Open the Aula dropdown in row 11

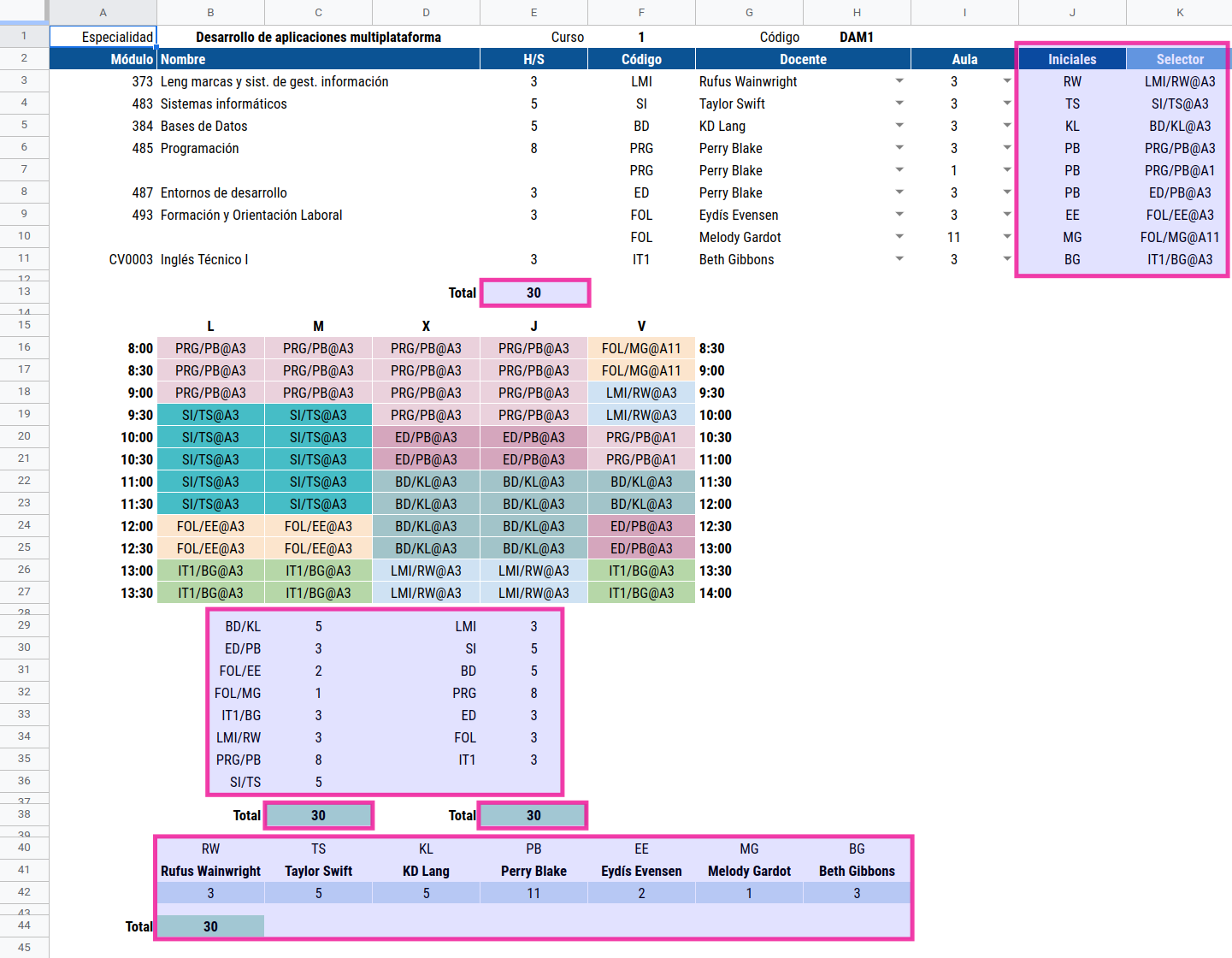[x=1007, y=259]
